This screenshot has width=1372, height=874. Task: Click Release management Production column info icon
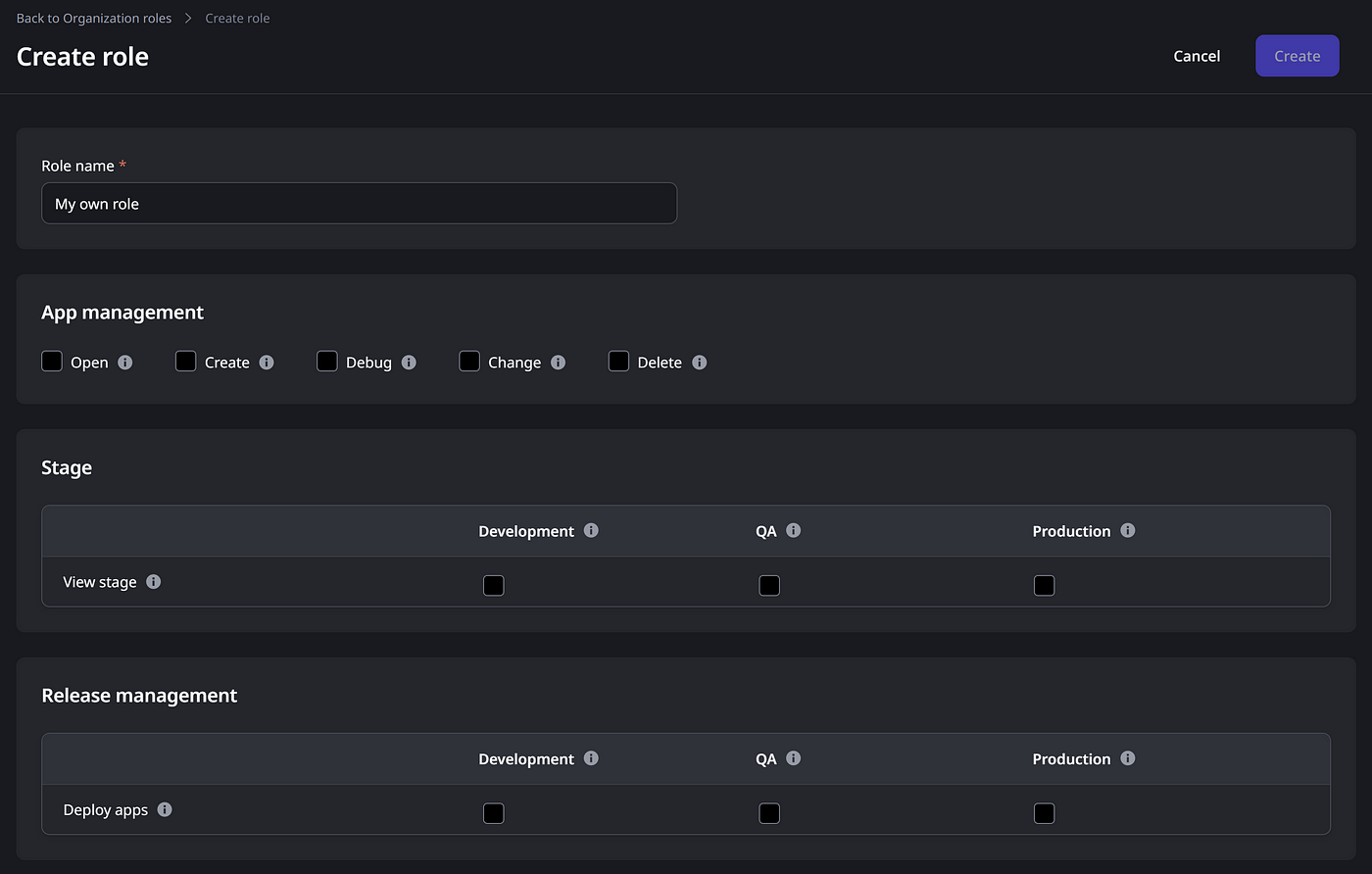(1128, 758)
